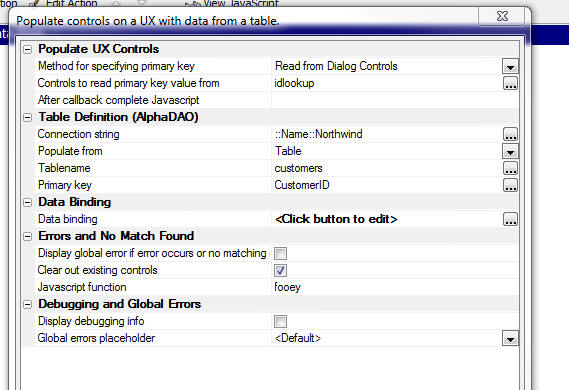Screen dimensions: 569x390
Task: Click the '<Default>' placeholder value
Action: (x=298, y=338)
